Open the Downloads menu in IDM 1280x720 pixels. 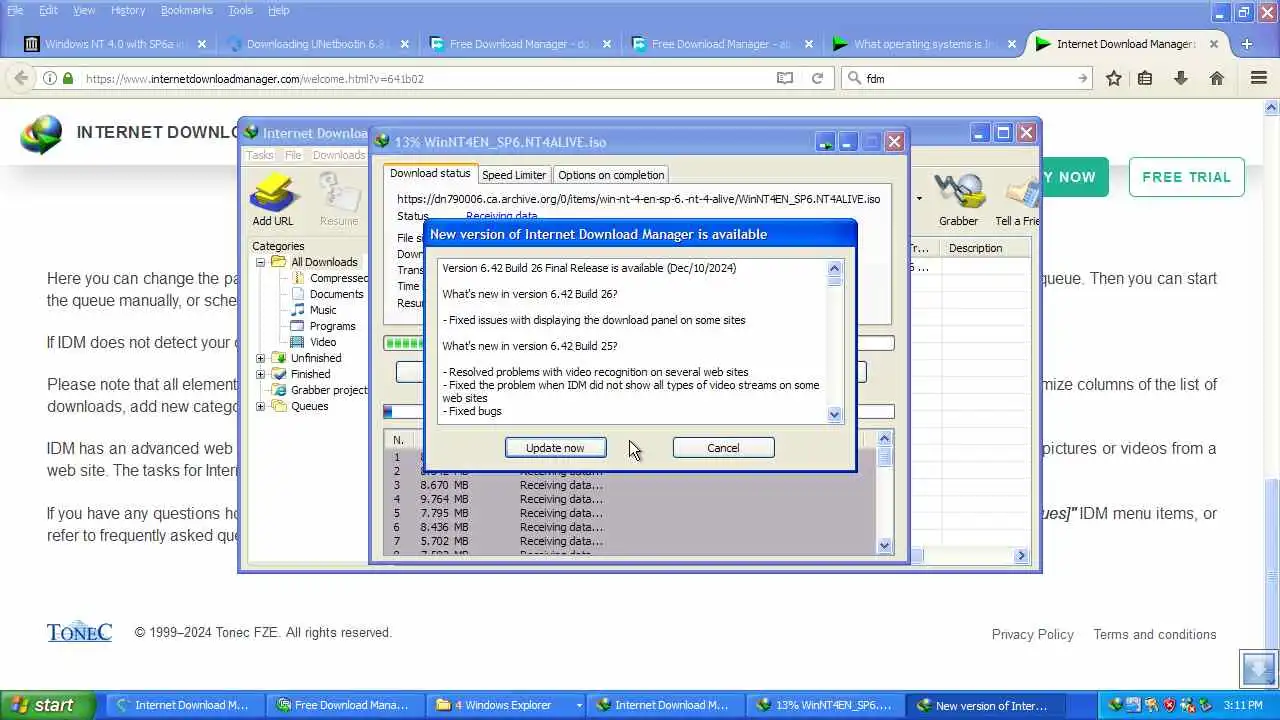339,155
